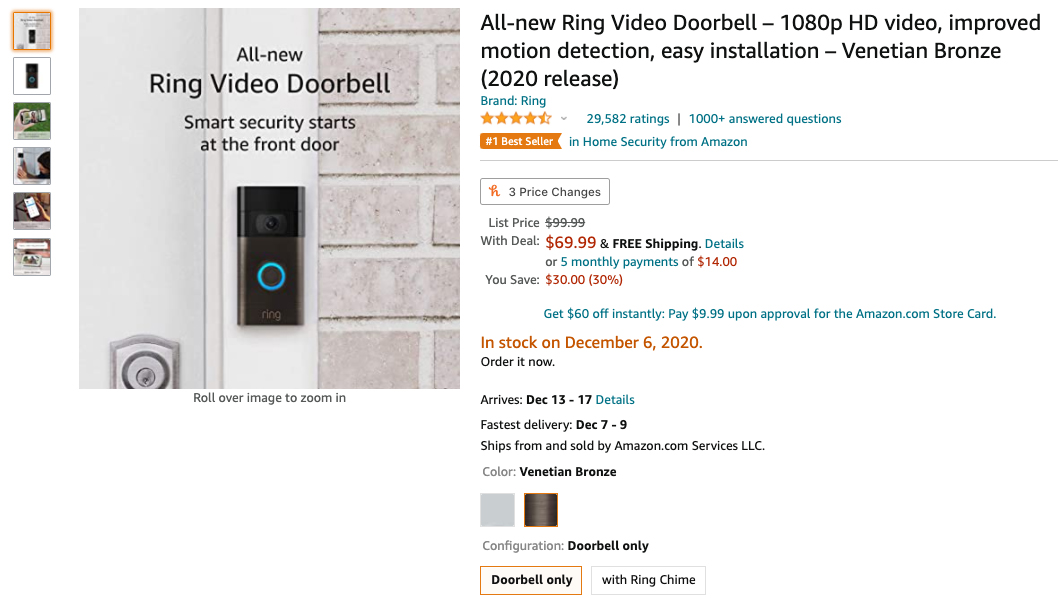Select the Doorbell only configuration
The height and width of the screenshot is (598, 1058).
click(532, 580)
